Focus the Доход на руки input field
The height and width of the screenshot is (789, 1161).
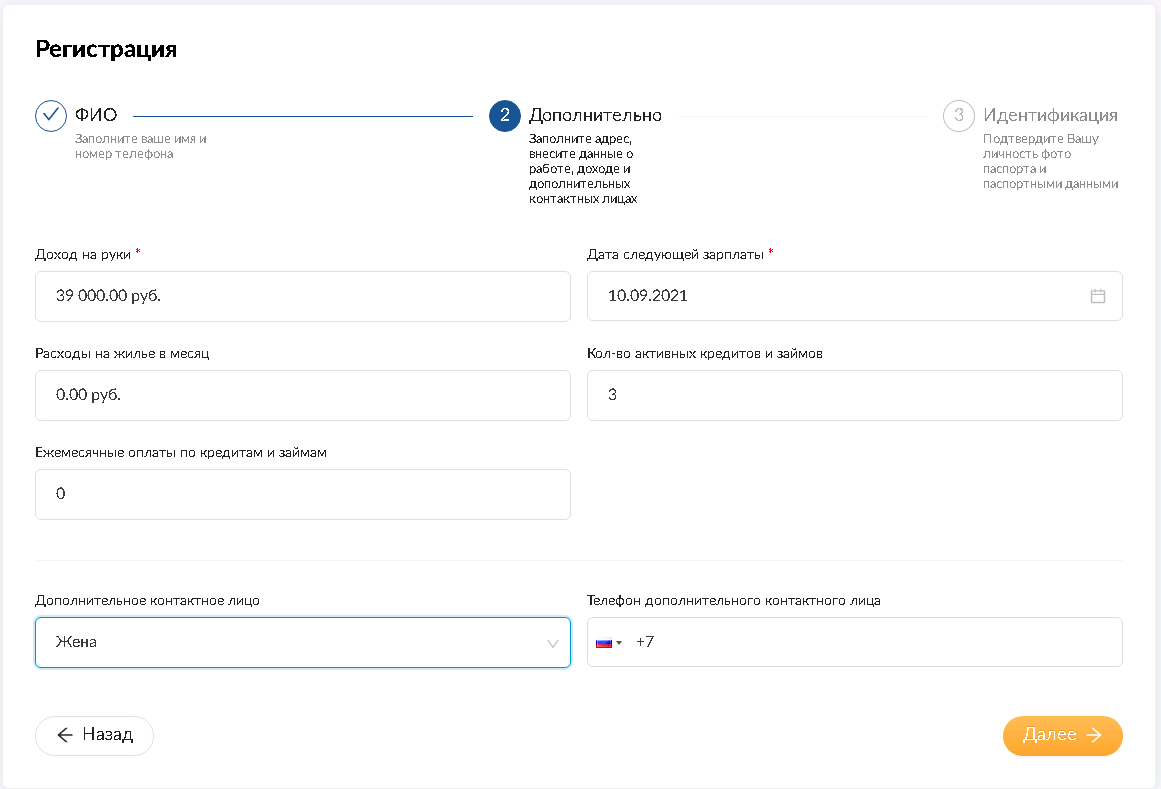pos(302,296)
